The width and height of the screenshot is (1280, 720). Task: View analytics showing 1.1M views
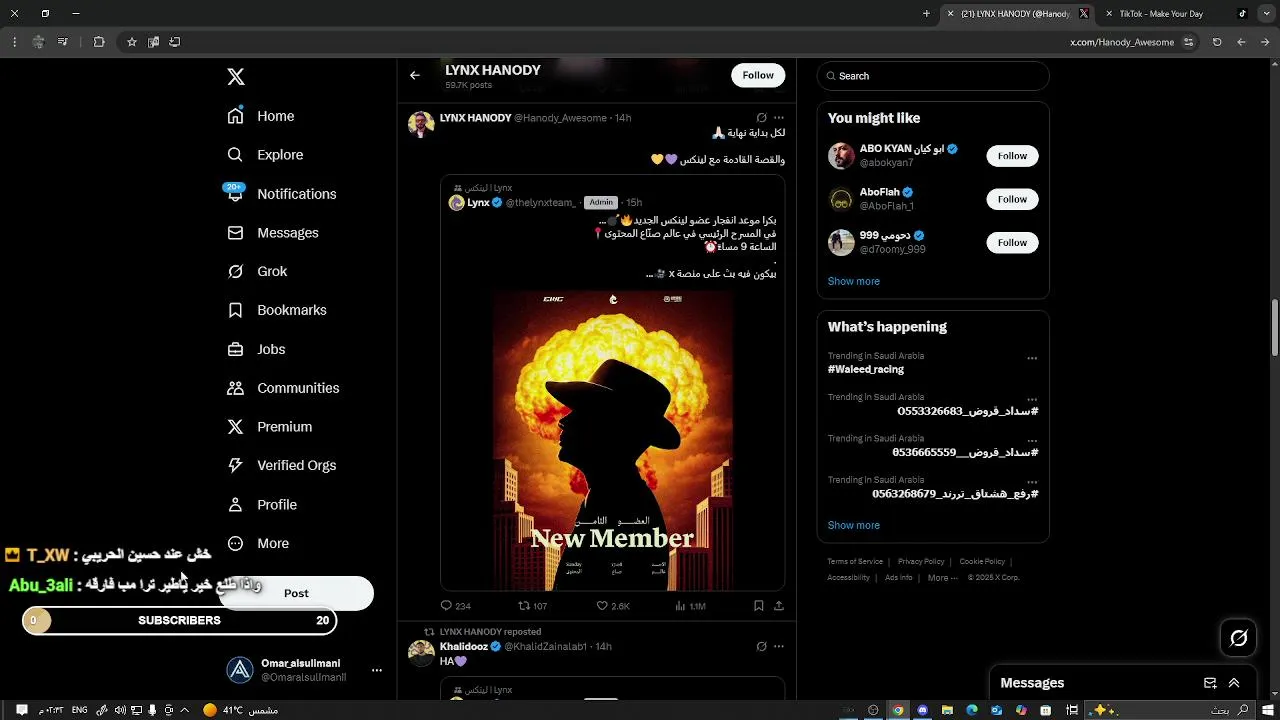tap(691, 606)
